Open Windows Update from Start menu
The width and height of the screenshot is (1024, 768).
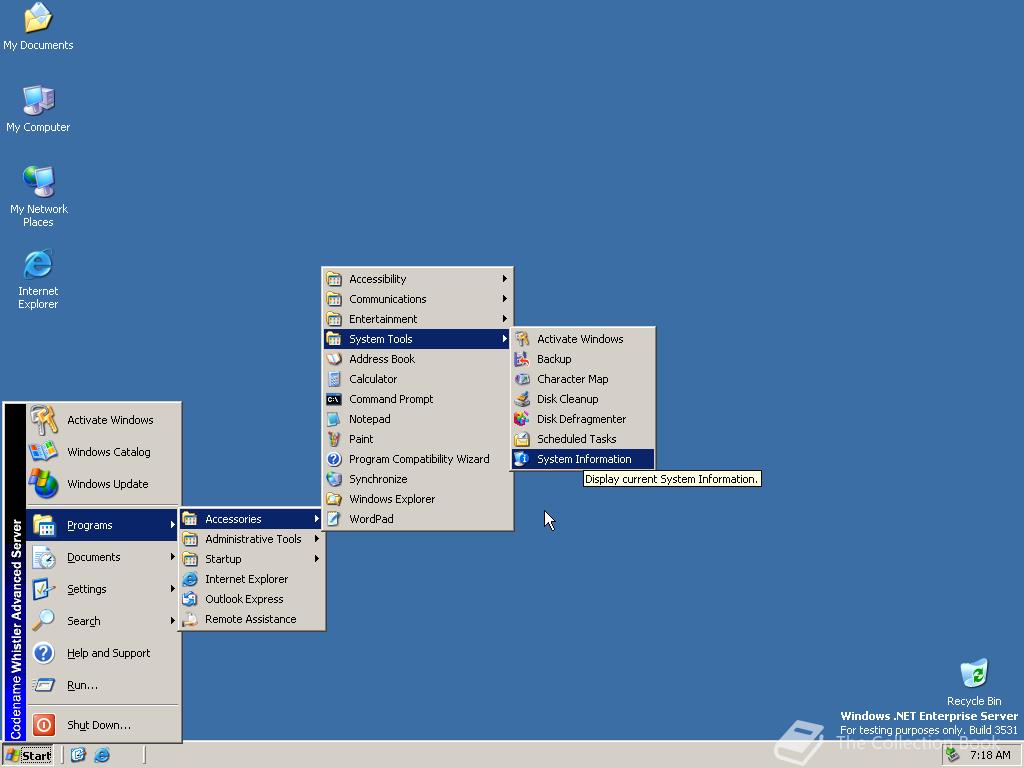(103, 484)
